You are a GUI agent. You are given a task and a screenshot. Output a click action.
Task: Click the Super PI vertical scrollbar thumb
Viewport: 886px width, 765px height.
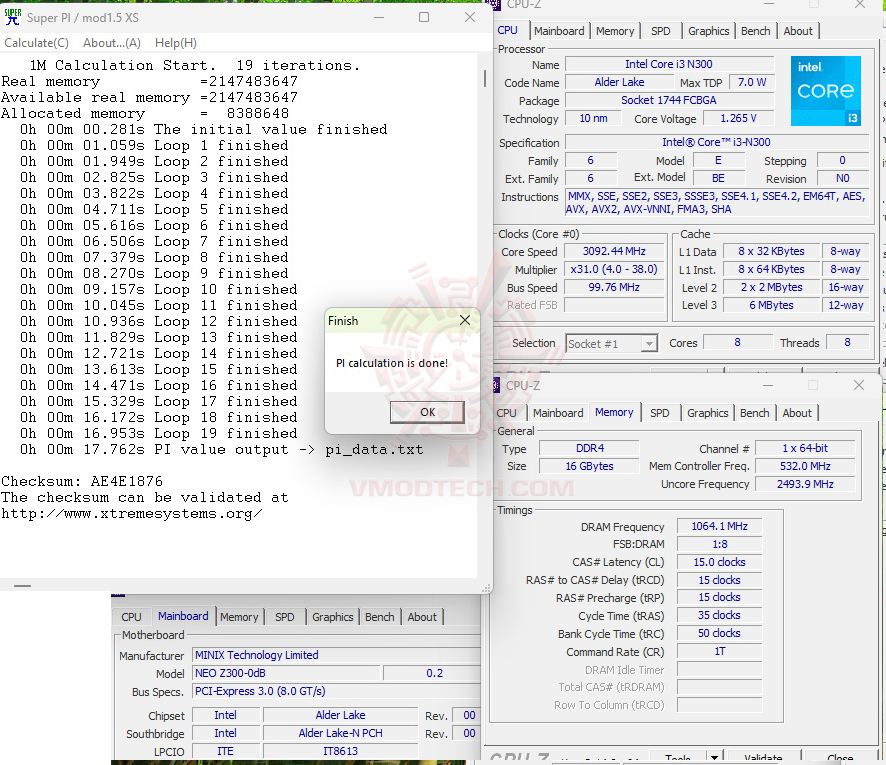point(485,79)
